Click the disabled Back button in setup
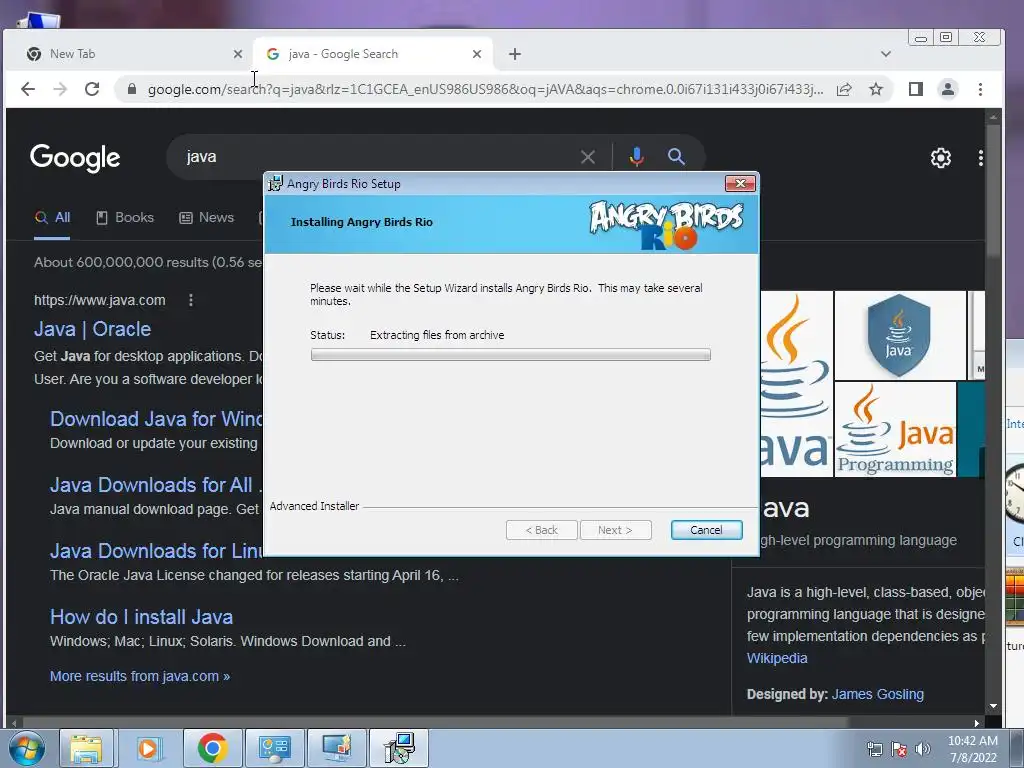 [541, 530]
